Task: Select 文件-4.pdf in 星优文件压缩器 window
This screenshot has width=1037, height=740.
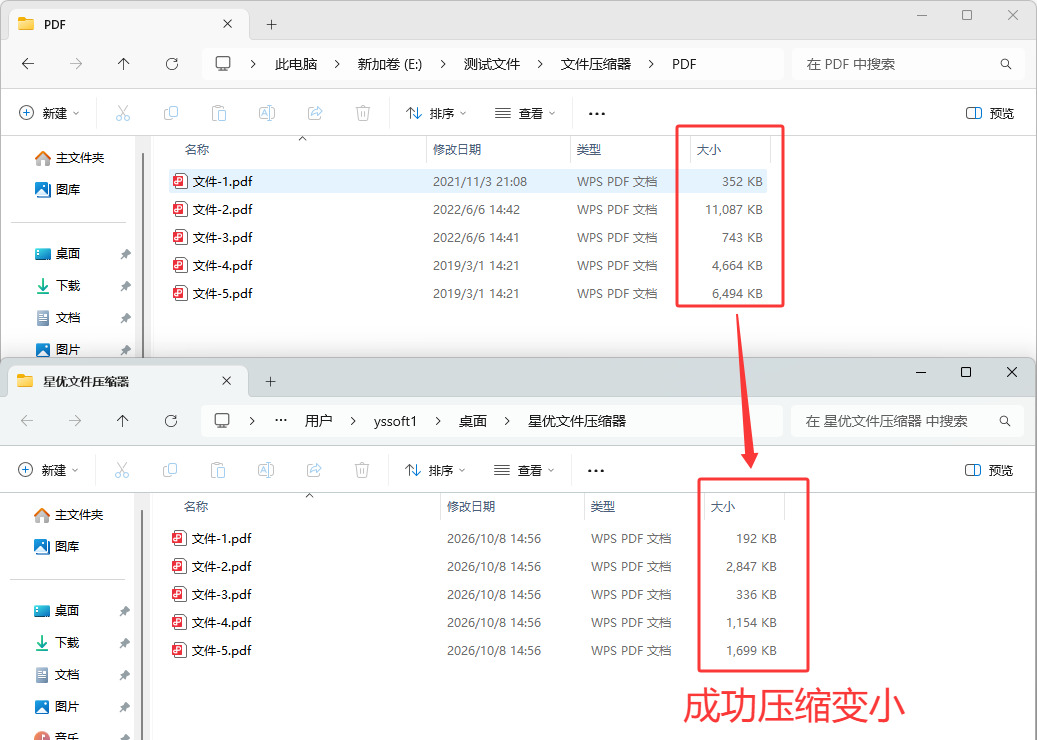Action: (475, 622)
